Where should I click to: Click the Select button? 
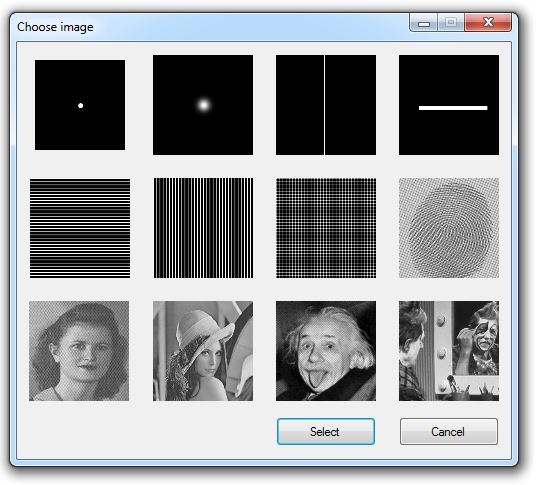(x=326, y=431)
